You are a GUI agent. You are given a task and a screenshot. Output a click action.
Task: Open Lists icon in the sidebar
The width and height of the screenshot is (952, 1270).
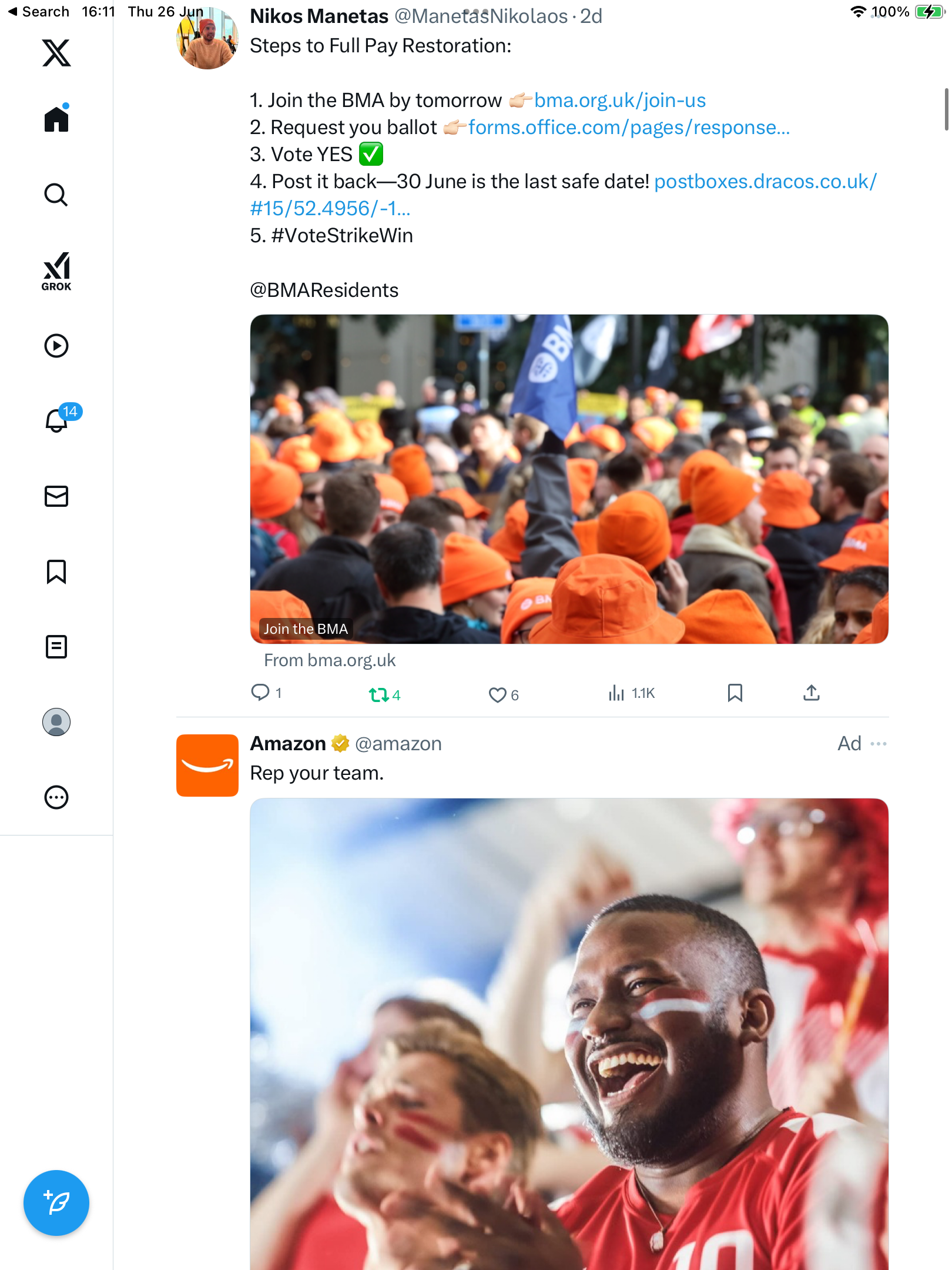[56, 647]
